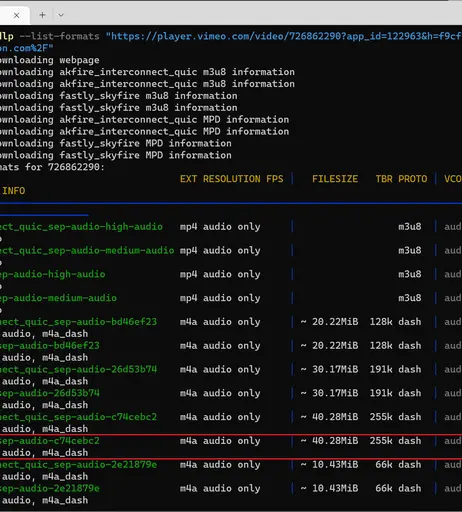Click the INFO header text
The height and width of the screenshot is (512, 462).
coord(14,191)
